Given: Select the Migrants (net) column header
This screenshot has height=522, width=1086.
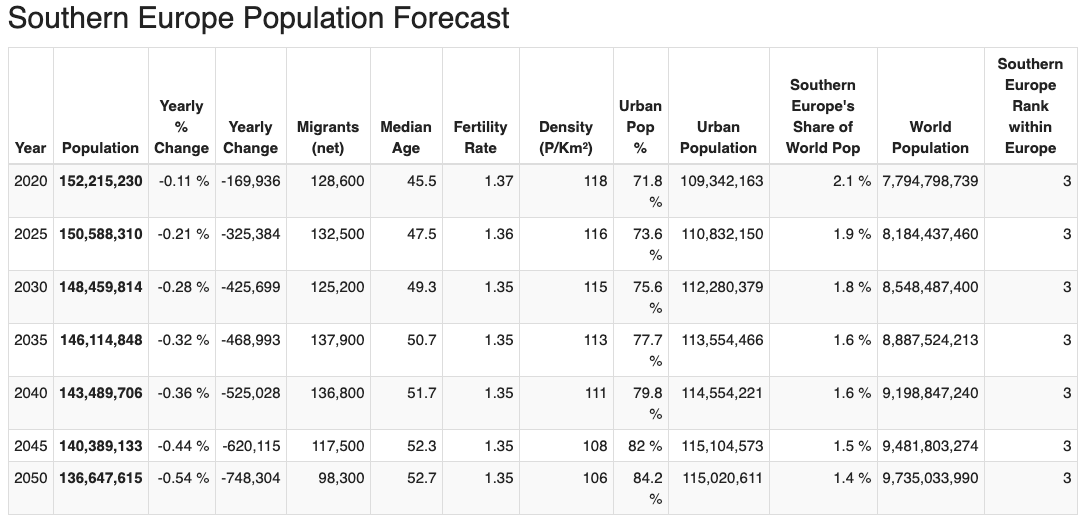Looking at the screenshot, I should tap(327, 138).
